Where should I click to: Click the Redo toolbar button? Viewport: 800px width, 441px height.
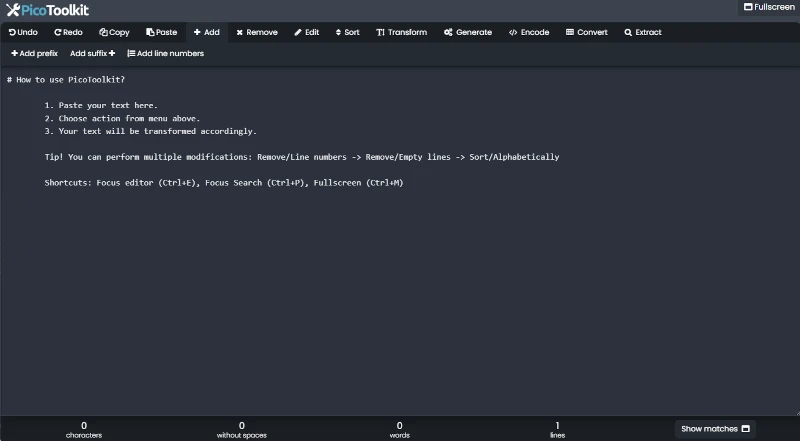[68, 32]
